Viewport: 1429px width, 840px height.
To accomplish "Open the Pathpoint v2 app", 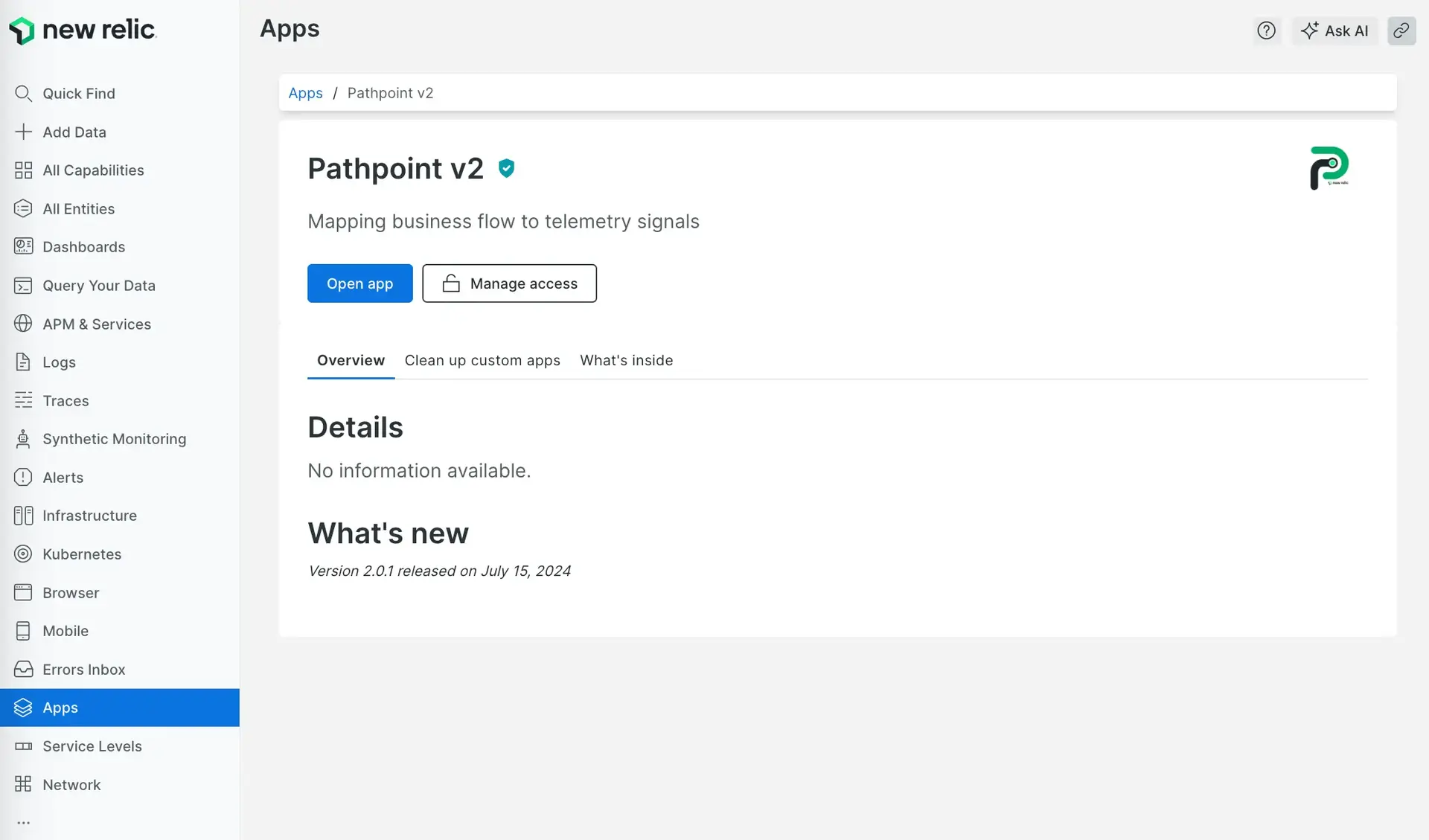I will (360, 283).
